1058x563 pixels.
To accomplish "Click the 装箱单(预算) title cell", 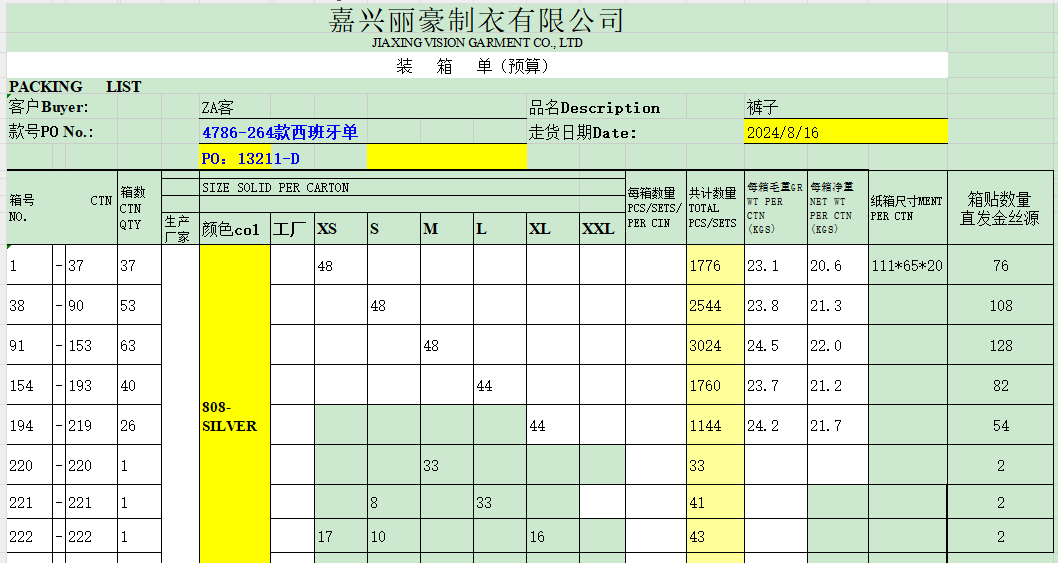I will (x=473, y=66).
